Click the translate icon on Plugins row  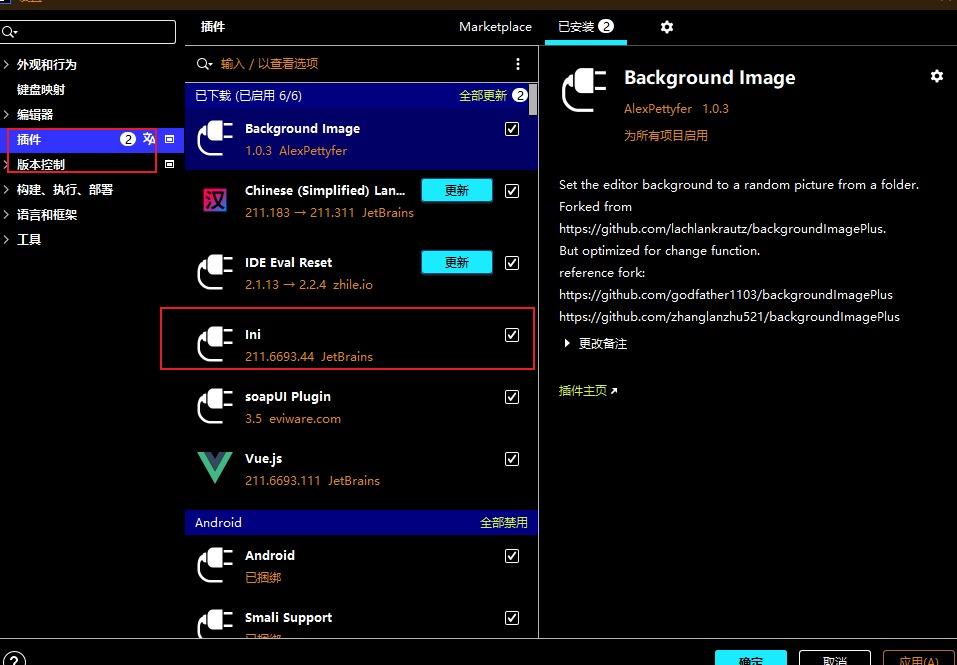(x=149, y=138)
